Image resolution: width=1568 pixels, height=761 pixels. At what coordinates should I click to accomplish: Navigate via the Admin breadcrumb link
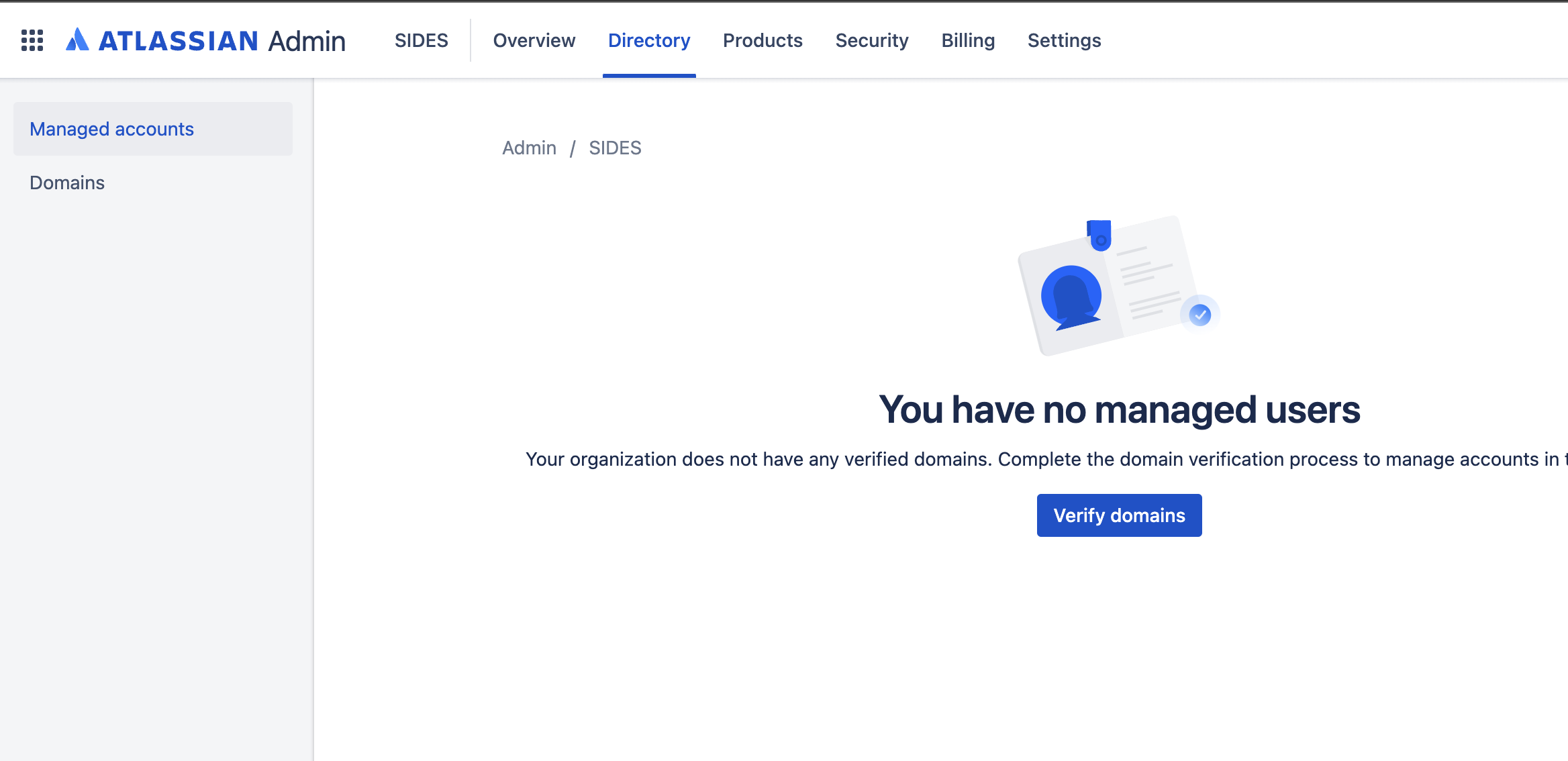tap(529, 148)
